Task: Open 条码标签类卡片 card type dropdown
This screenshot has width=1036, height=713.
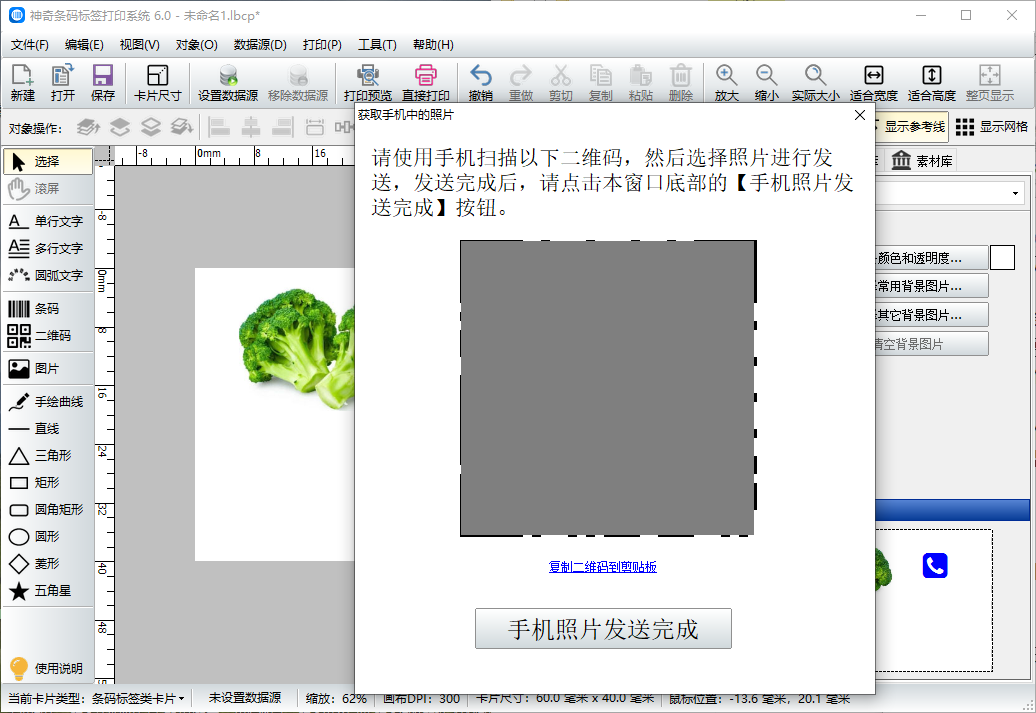Action: click(x=138, y=698)
